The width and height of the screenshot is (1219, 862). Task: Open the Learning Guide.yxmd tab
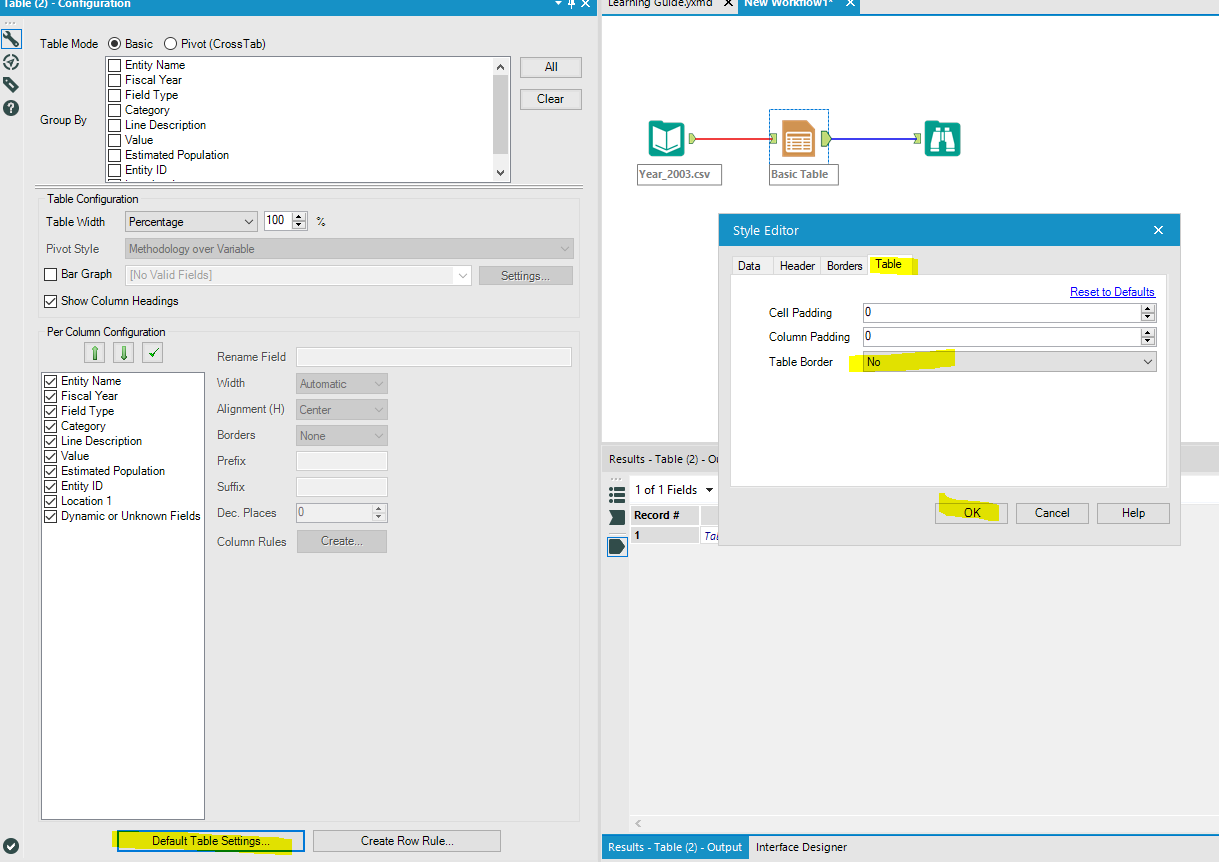point(665,4)
